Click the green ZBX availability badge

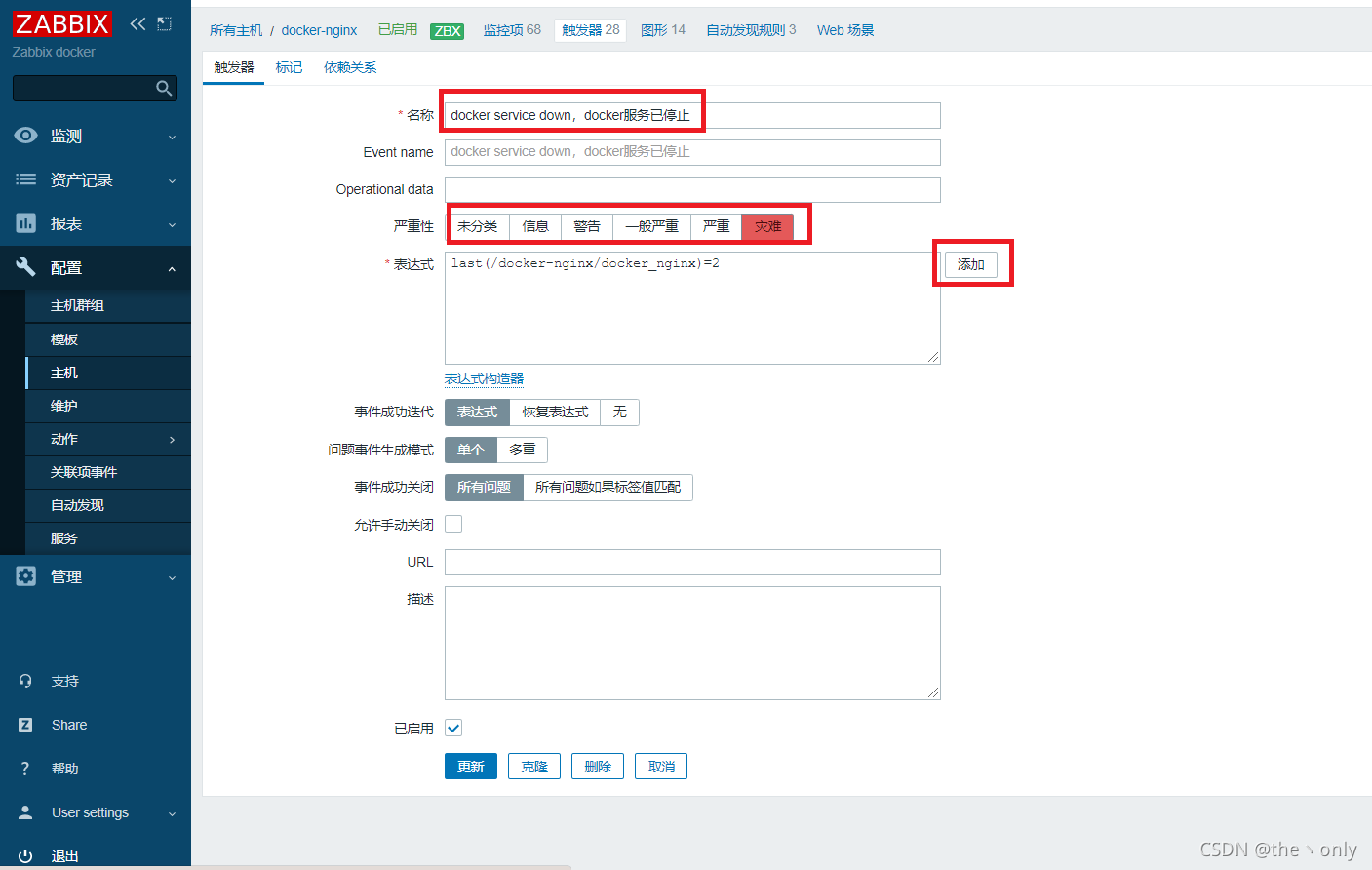tap(448, 31)
